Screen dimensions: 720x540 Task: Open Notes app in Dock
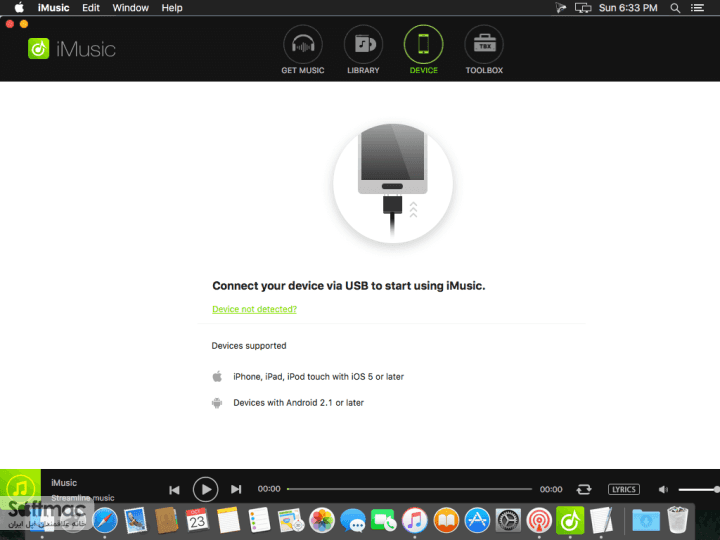pos(228,520)
